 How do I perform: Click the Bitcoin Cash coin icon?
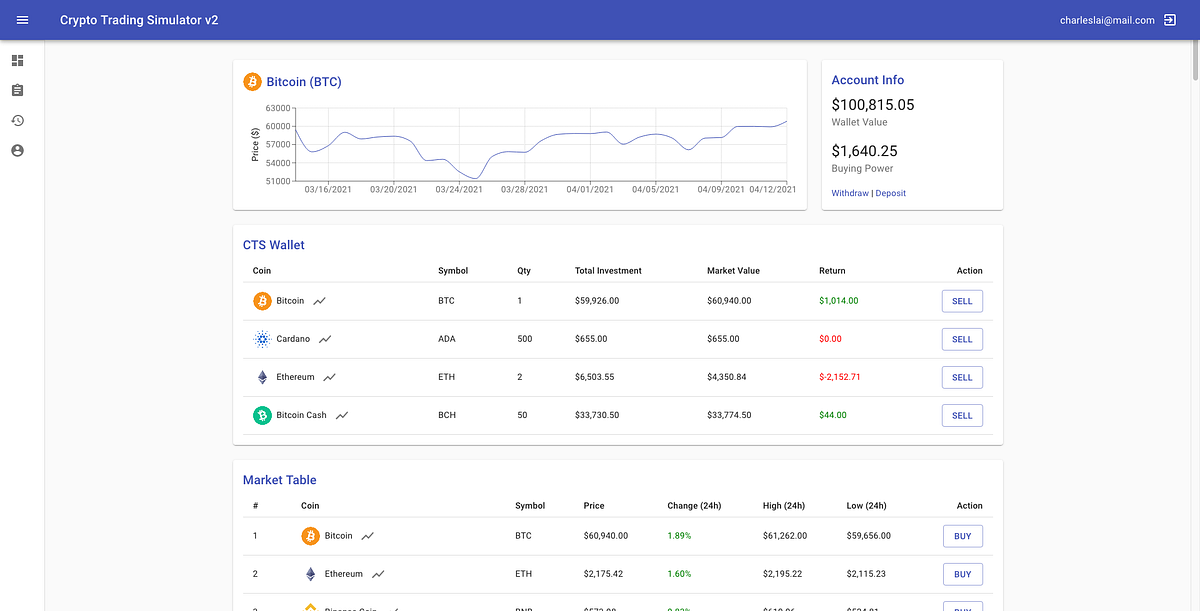pyautogui.click(x=261, y=414)
